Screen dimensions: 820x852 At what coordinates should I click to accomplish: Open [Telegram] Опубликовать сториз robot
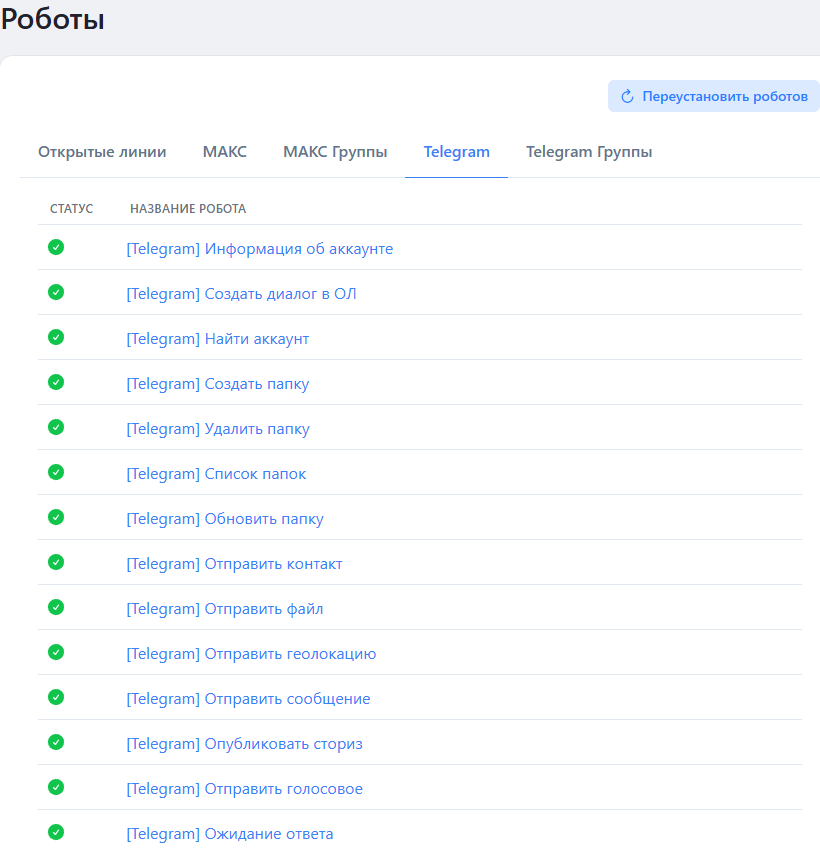[245, 744]
